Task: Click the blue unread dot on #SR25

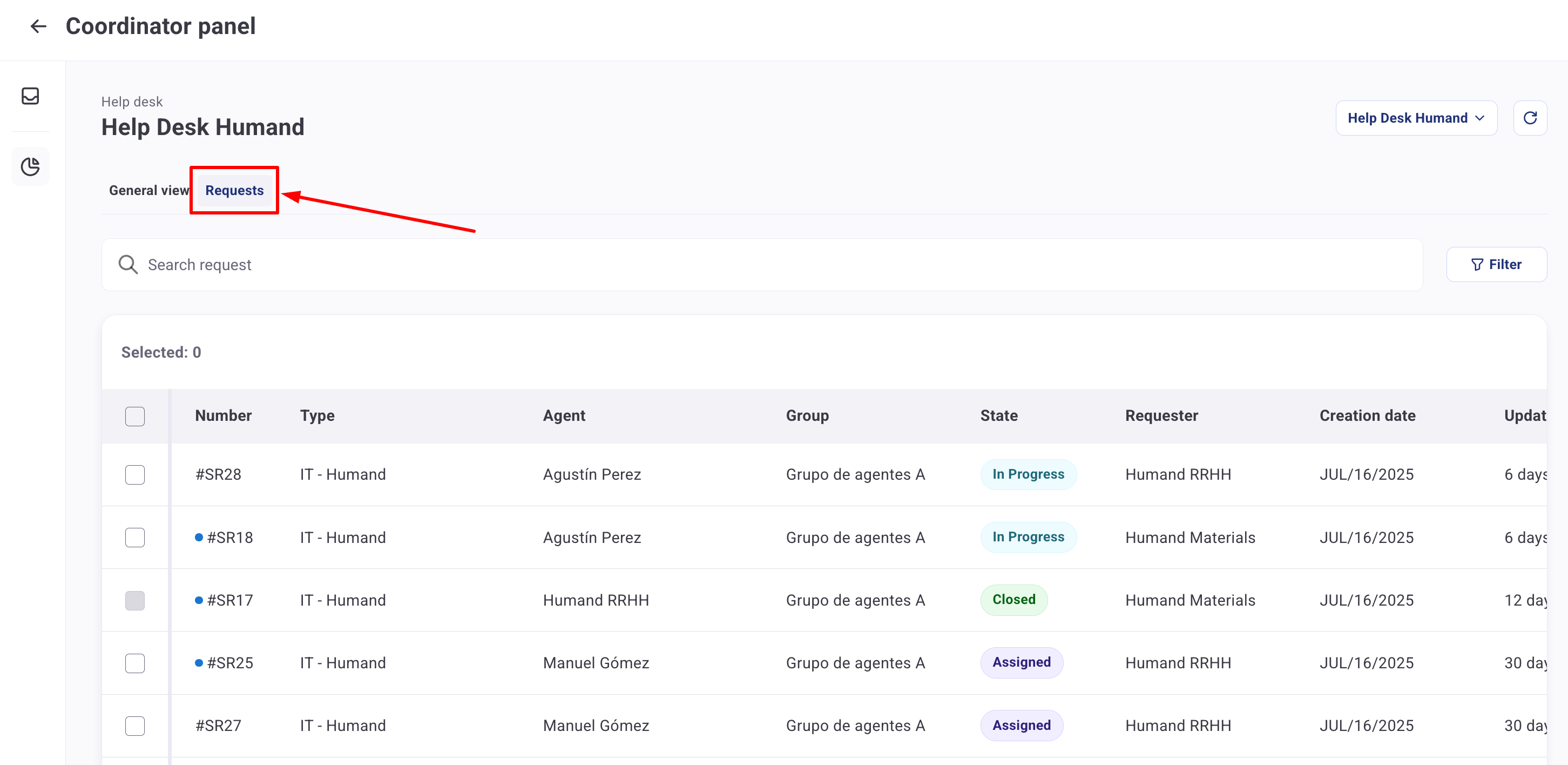Action: (x=199, y=663)
